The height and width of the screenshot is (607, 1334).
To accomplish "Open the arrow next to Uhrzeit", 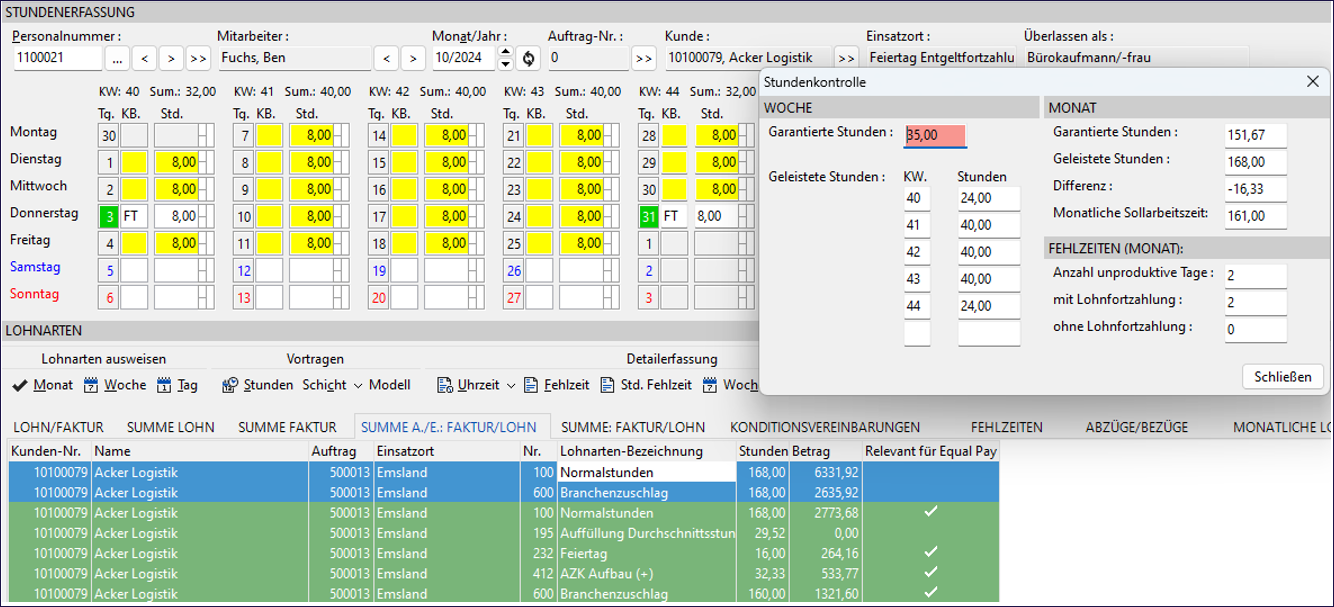I will (511, 385).
